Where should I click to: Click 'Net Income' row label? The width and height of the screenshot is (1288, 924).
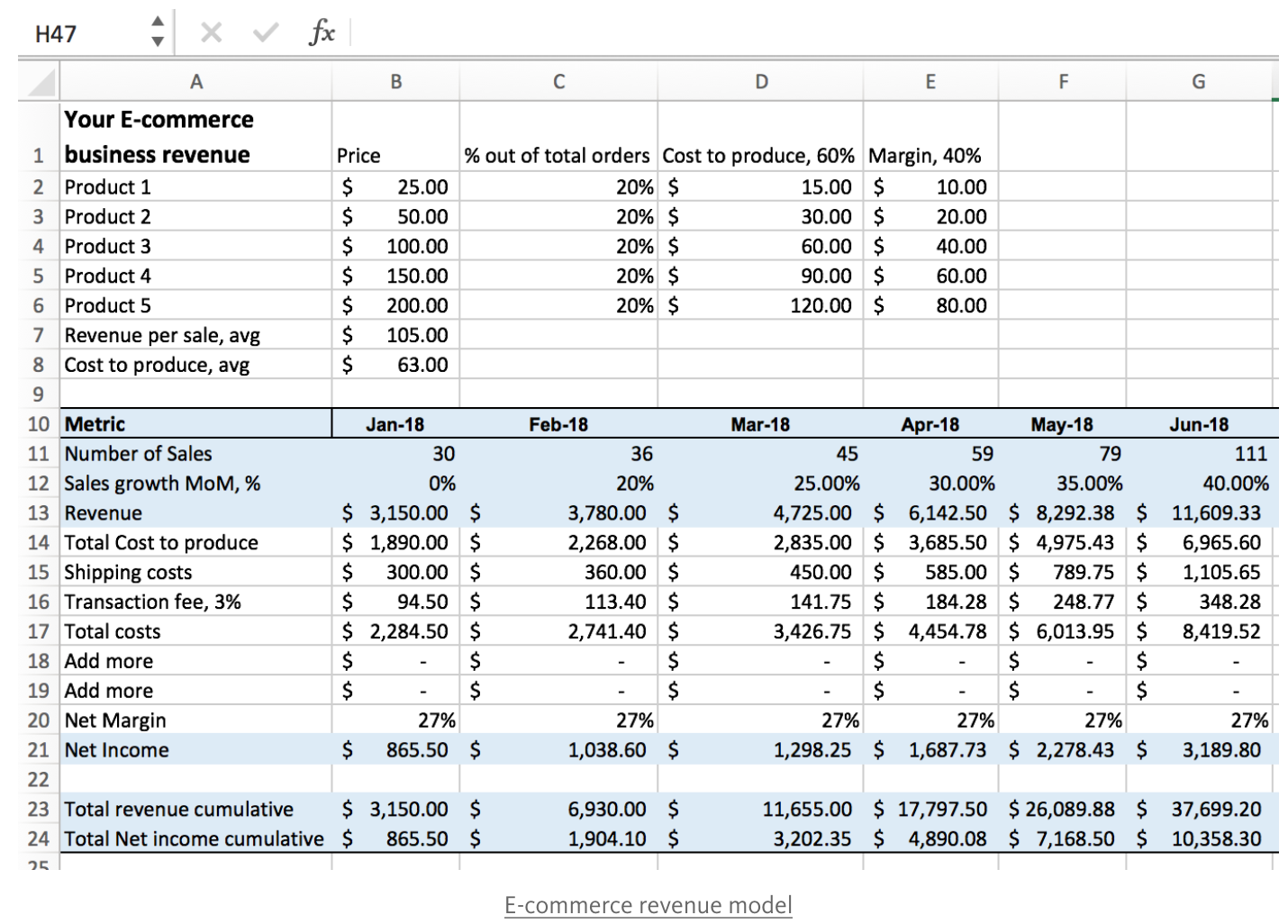click(x=196, y=750)
